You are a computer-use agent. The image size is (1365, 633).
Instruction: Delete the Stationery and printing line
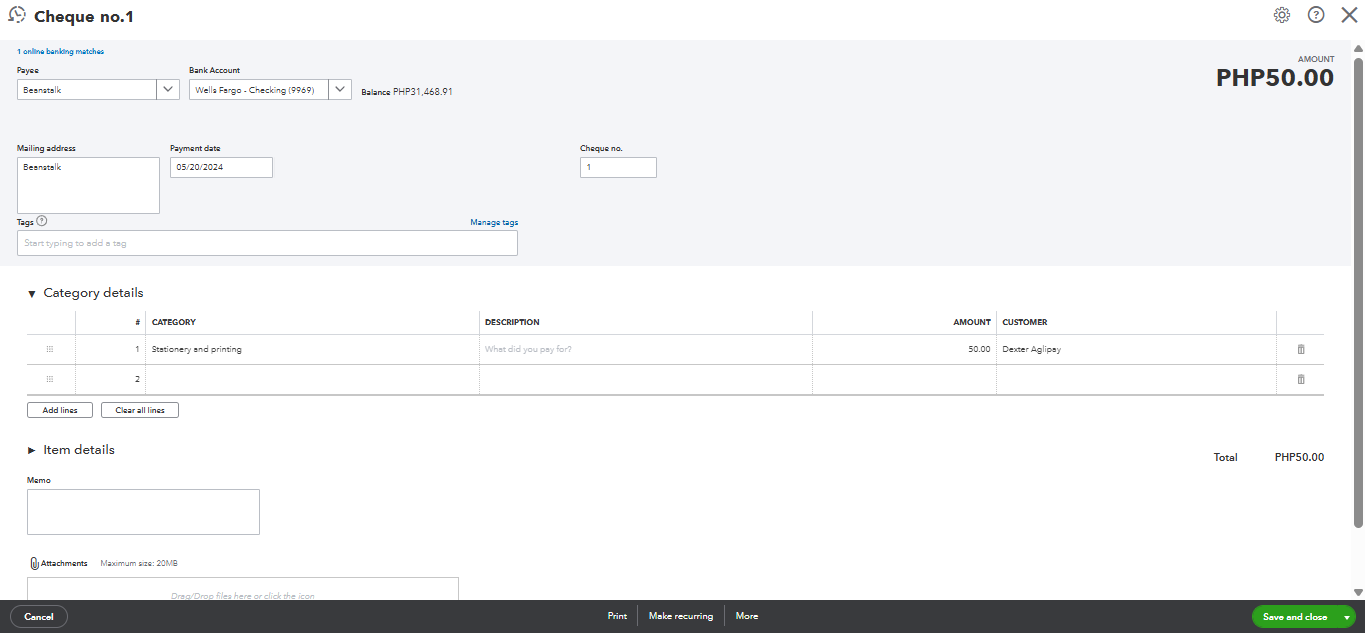click(1300, 350)
